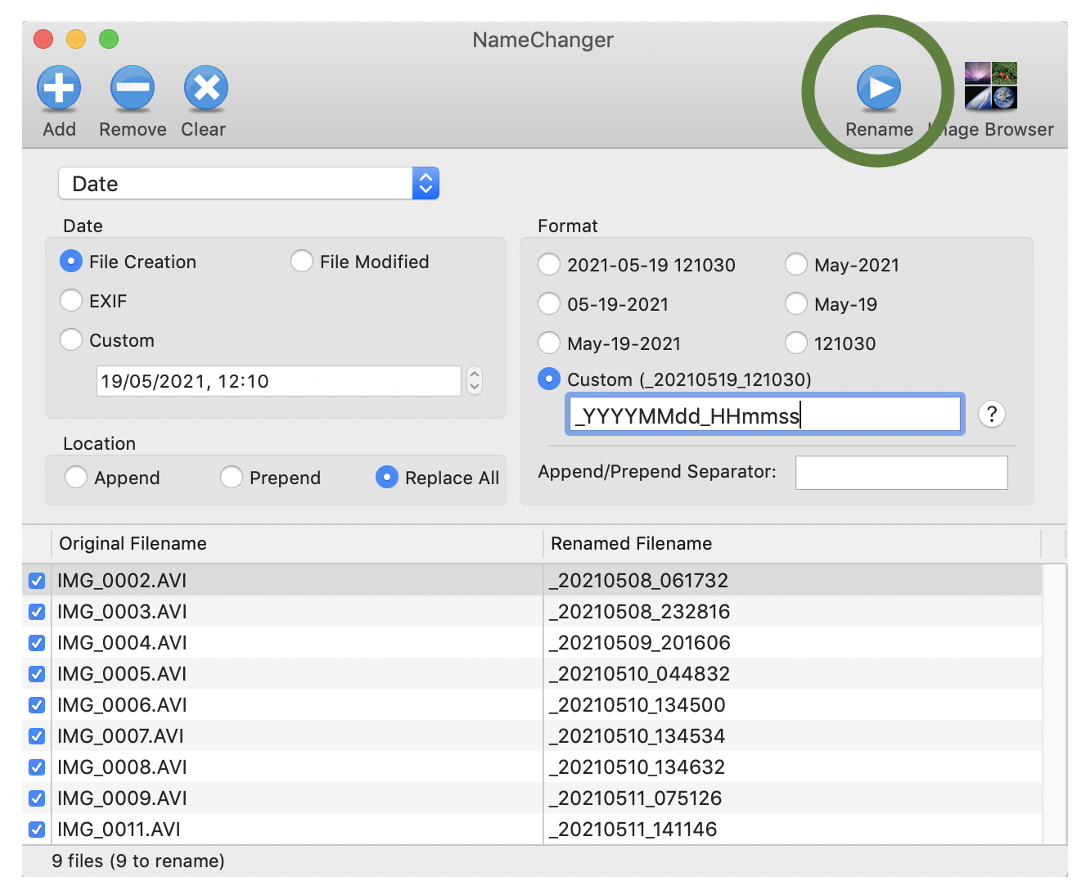
Task: Click the green zoom window button
Action: click(x=108, y=39)
